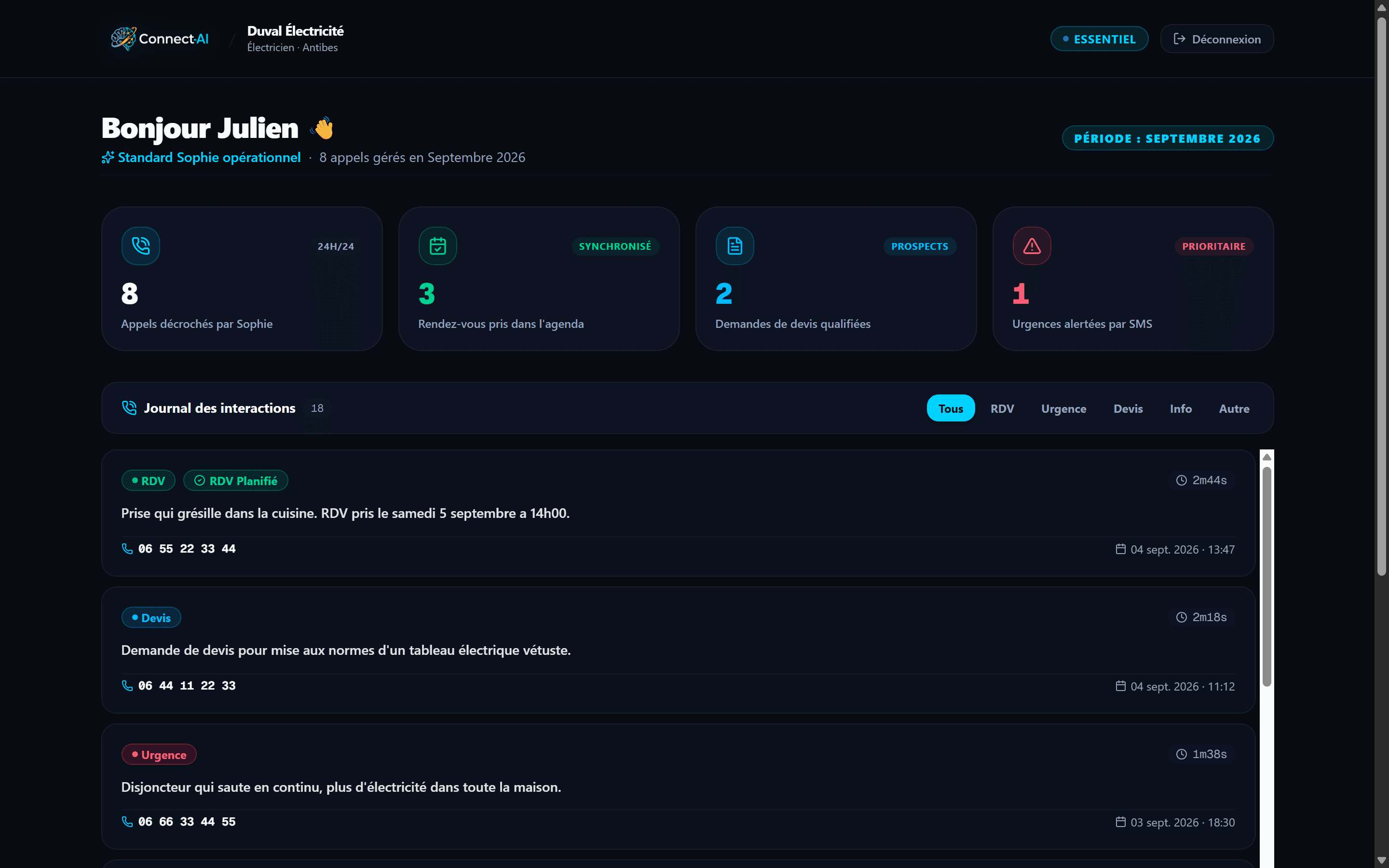The height and width of the screenshot is (868, 1389).
Task: Click the SYNCHRONISÉ badge
Action: pyautogui.click(x=615, y=246)
